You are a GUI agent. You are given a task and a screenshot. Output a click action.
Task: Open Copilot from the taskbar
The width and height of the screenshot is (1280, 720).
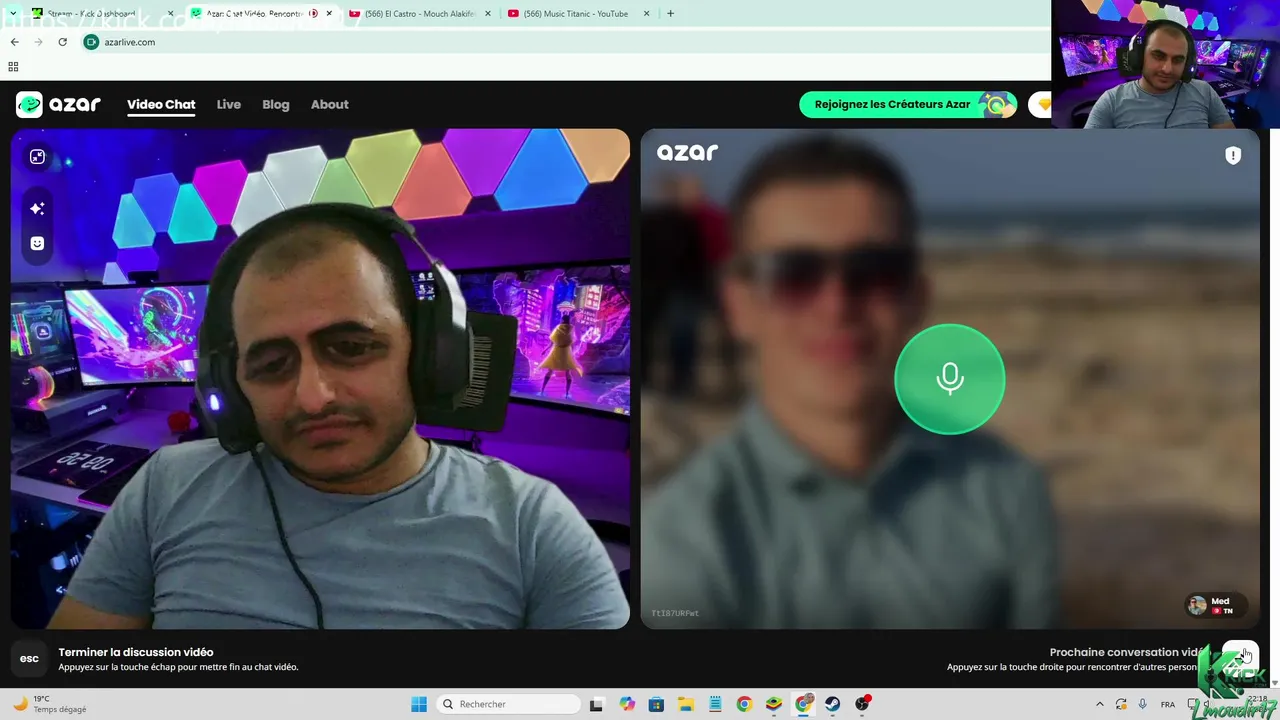pos(627,704)
